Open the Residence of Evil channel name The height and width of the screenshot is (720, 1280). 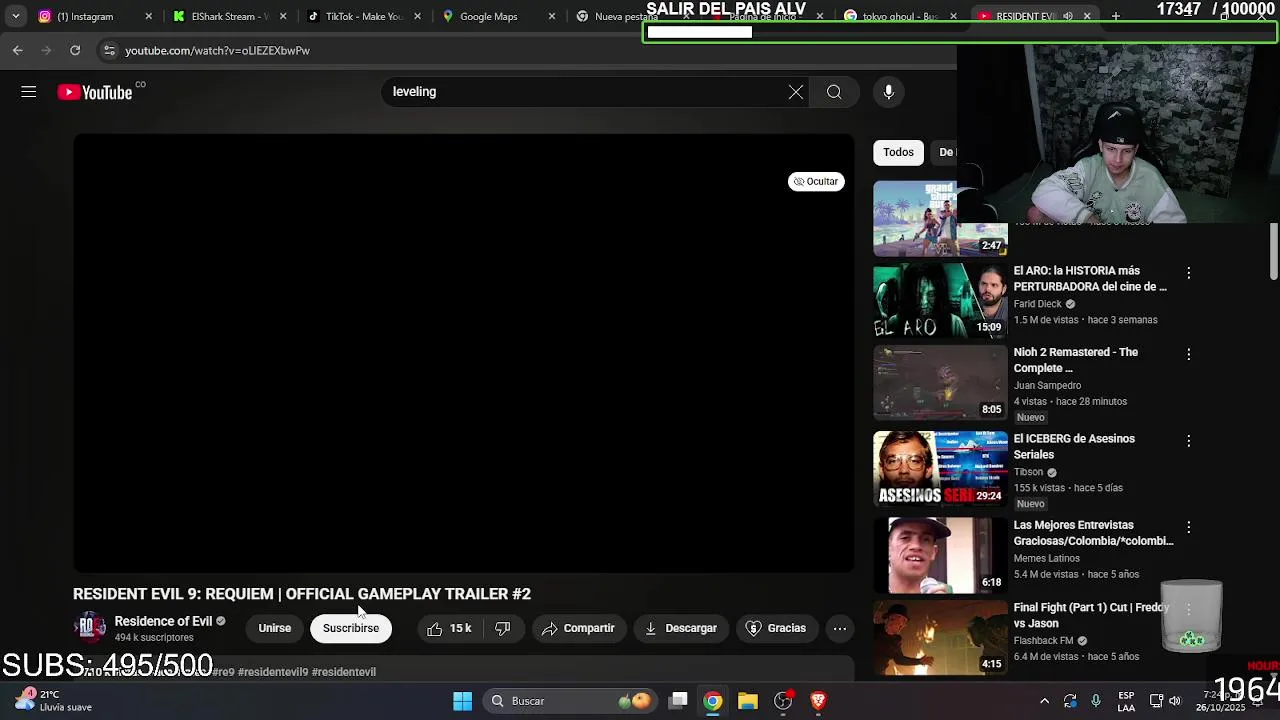[x=163, y=621]
